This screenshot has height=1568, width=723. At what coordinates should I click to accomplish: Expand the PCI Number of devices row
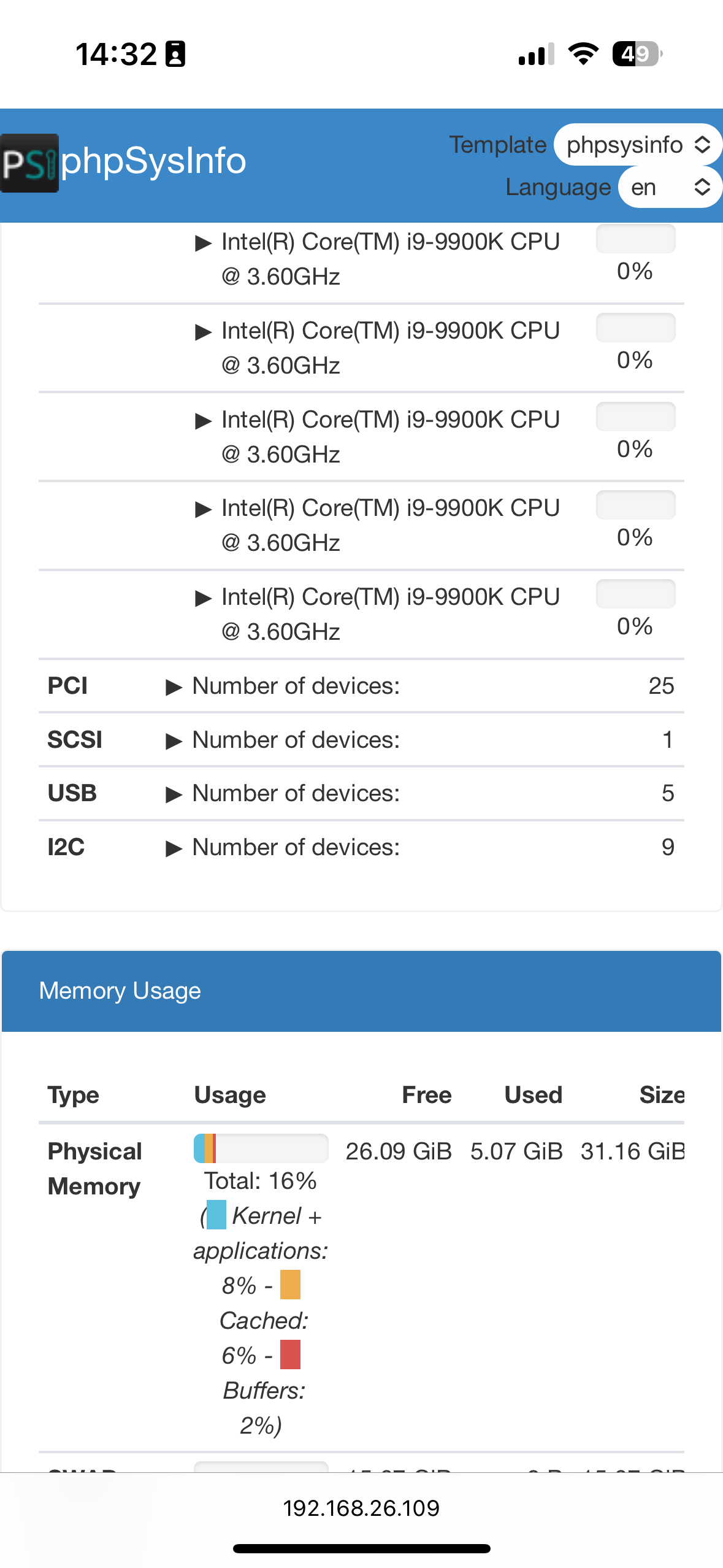pyautogui.click(x=361, y=686)
